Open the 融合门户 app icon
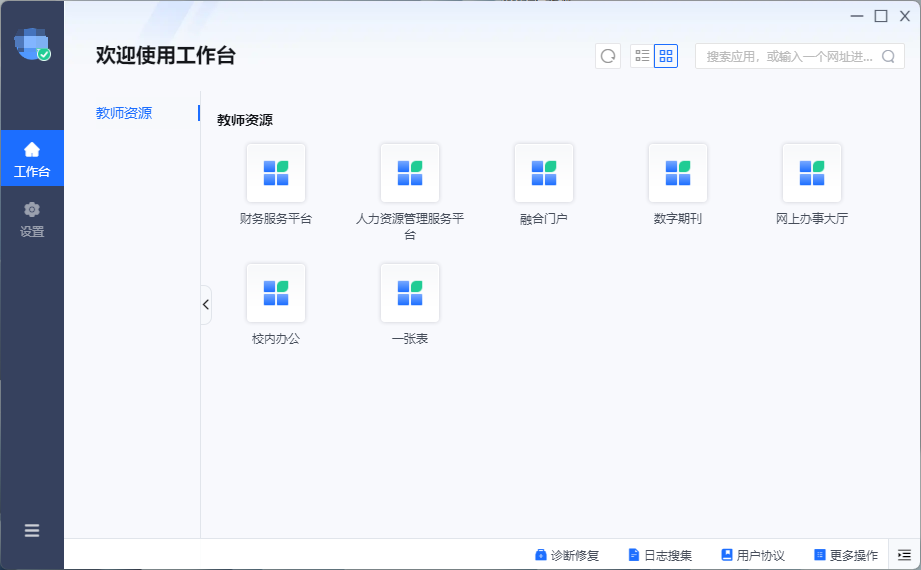Screen dimensions: 921x570 (x=543, y=174)
